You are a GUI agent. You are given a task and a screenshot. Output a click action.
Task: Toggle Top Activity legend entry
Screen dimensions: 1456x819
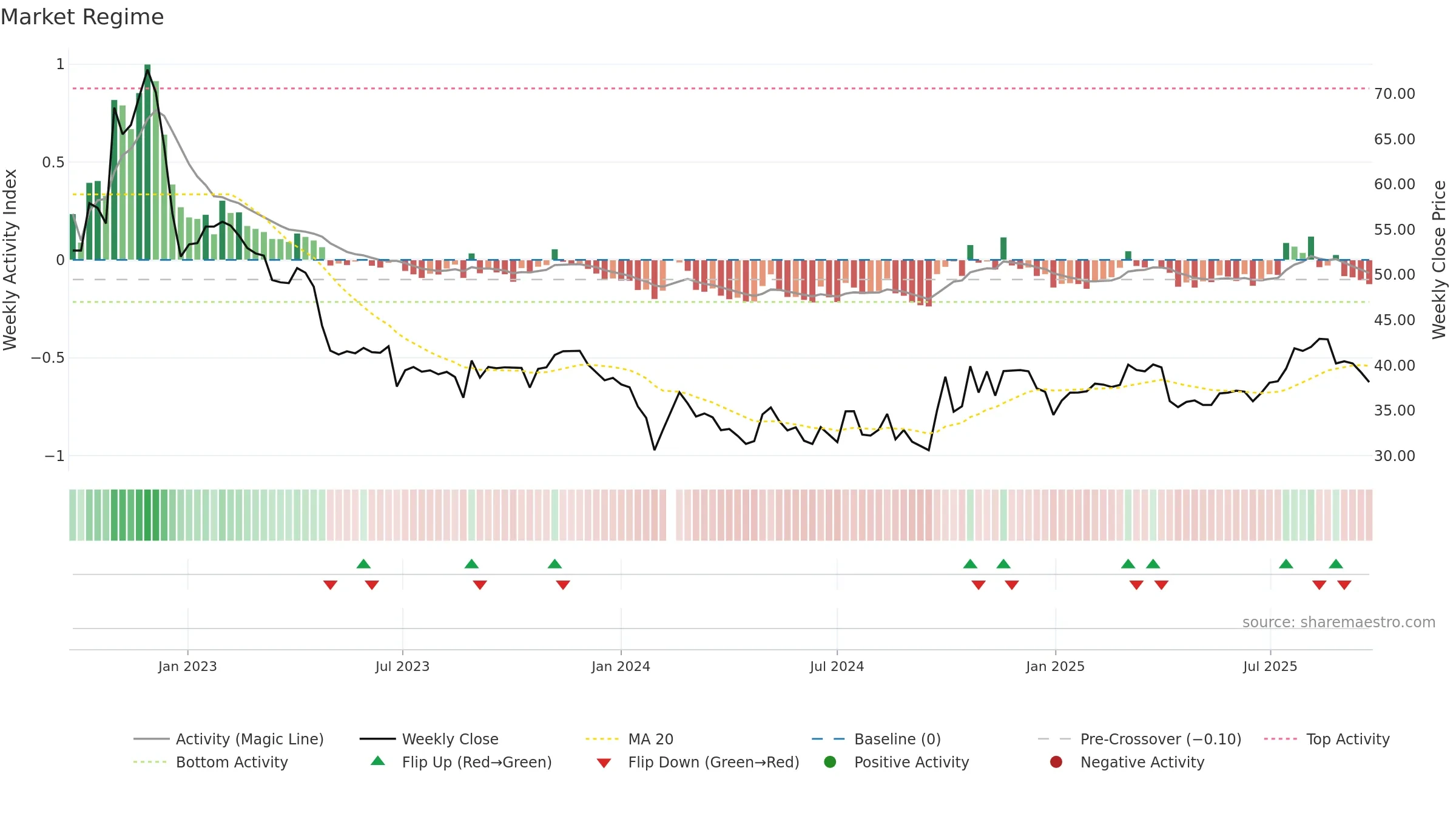(1327, 739)
